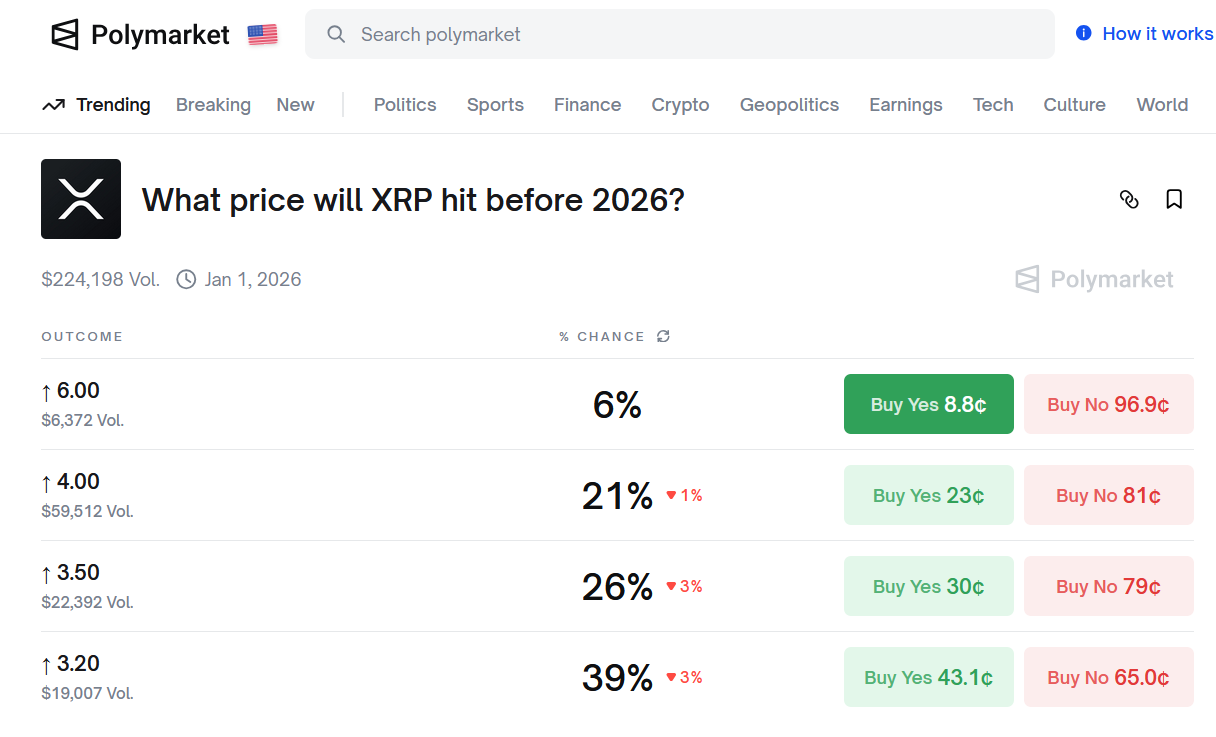Copy the market link using the chain icon

[1130, 200]
